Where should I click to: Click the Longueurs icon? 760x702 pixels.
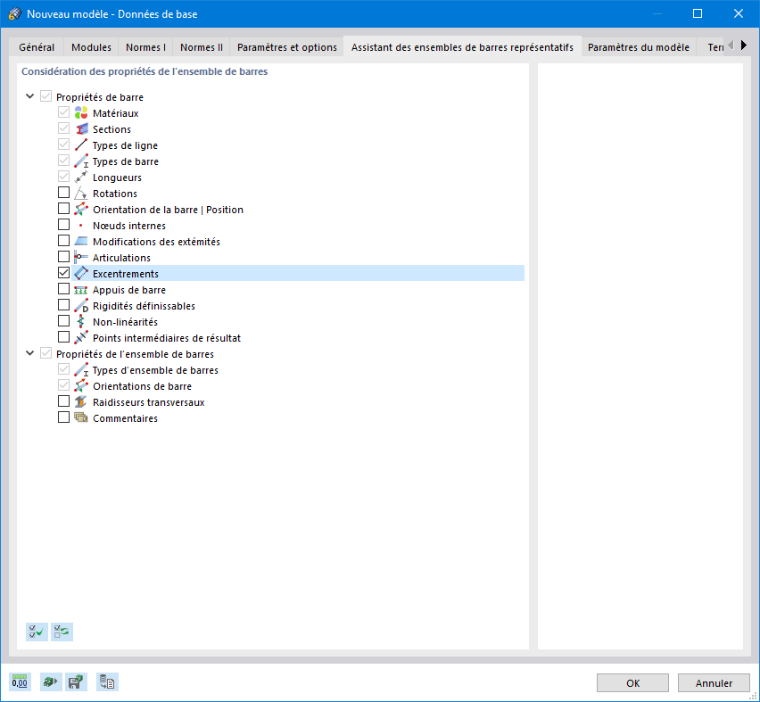pyautogui.click(x=81, y=177)
